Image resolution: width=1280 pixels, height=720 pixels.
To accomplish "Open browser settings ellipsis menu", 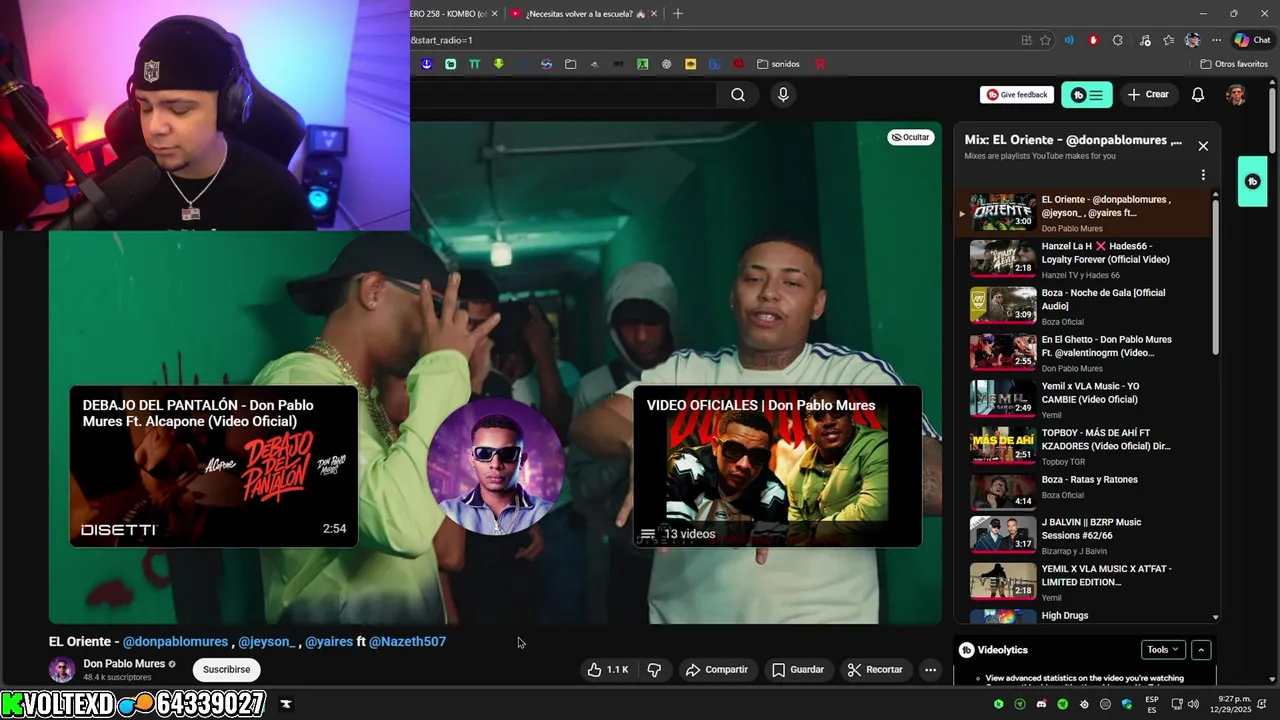I will tap(1216, 40).
